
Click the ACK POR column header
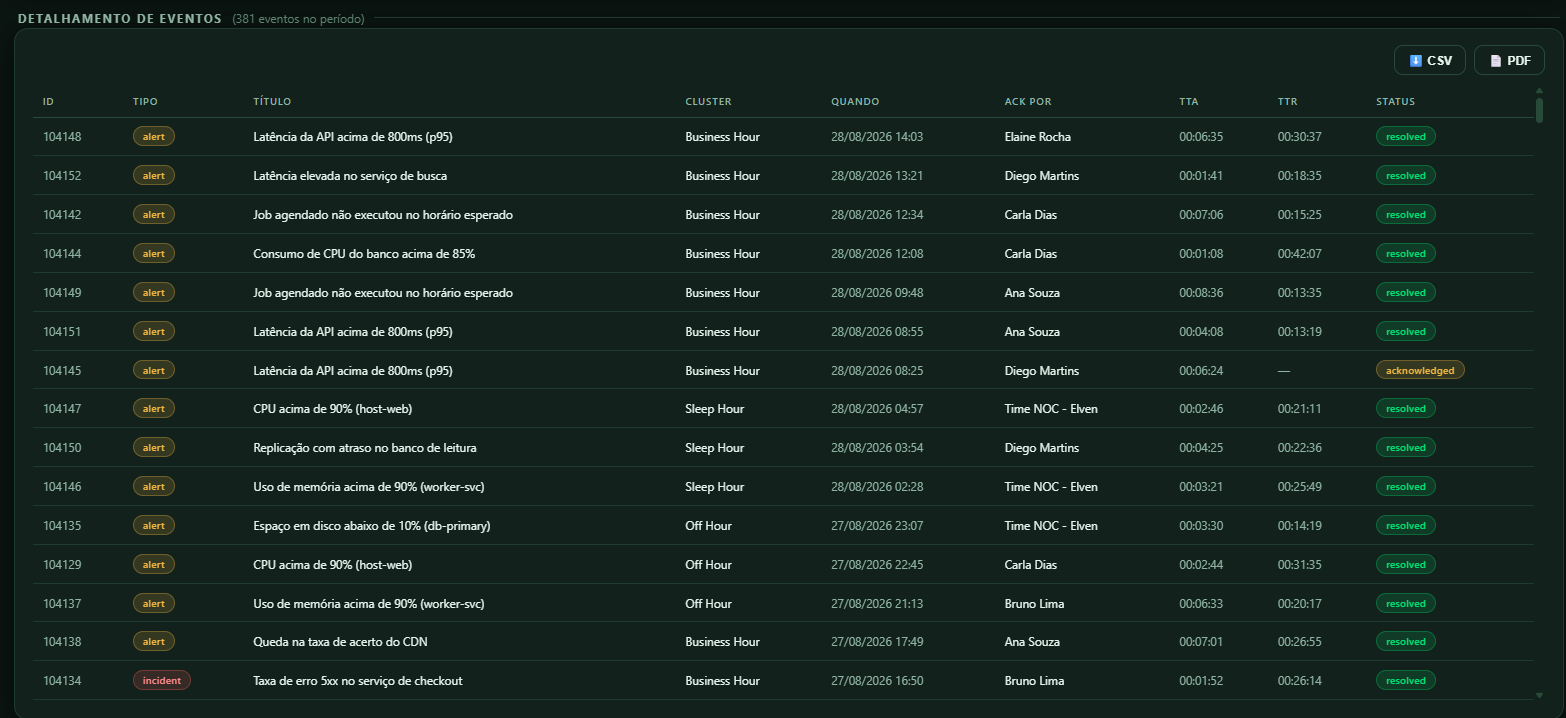pyautogui.click(x=1028, y=102)
